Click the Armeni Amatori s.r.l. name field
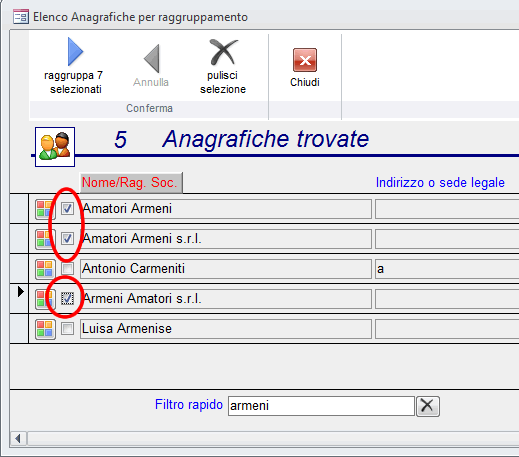This screenshot has height=457, width=519. 226,299
